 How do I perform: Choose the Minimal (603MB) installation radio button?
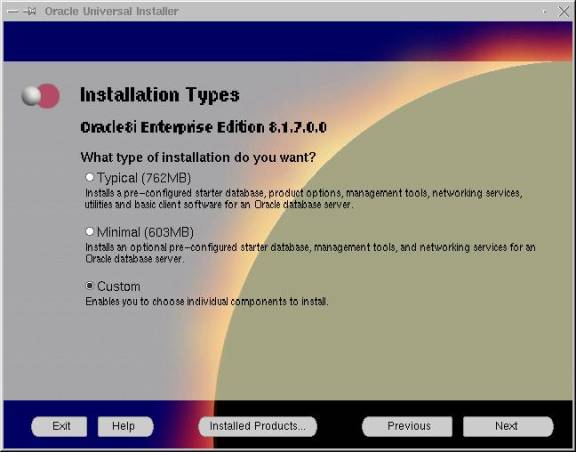(89, 232)
